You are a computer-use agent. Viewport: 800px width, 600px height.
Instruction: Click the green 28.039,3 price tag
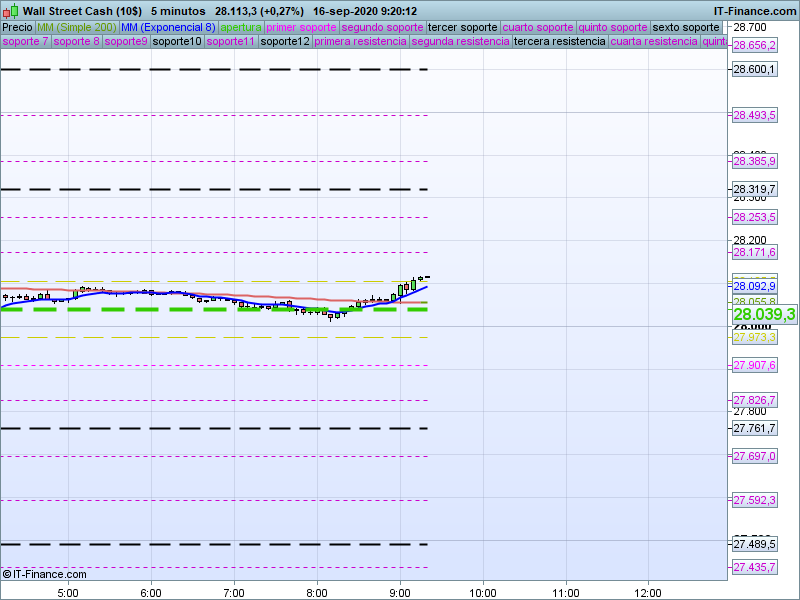click(x=764, y=314)
